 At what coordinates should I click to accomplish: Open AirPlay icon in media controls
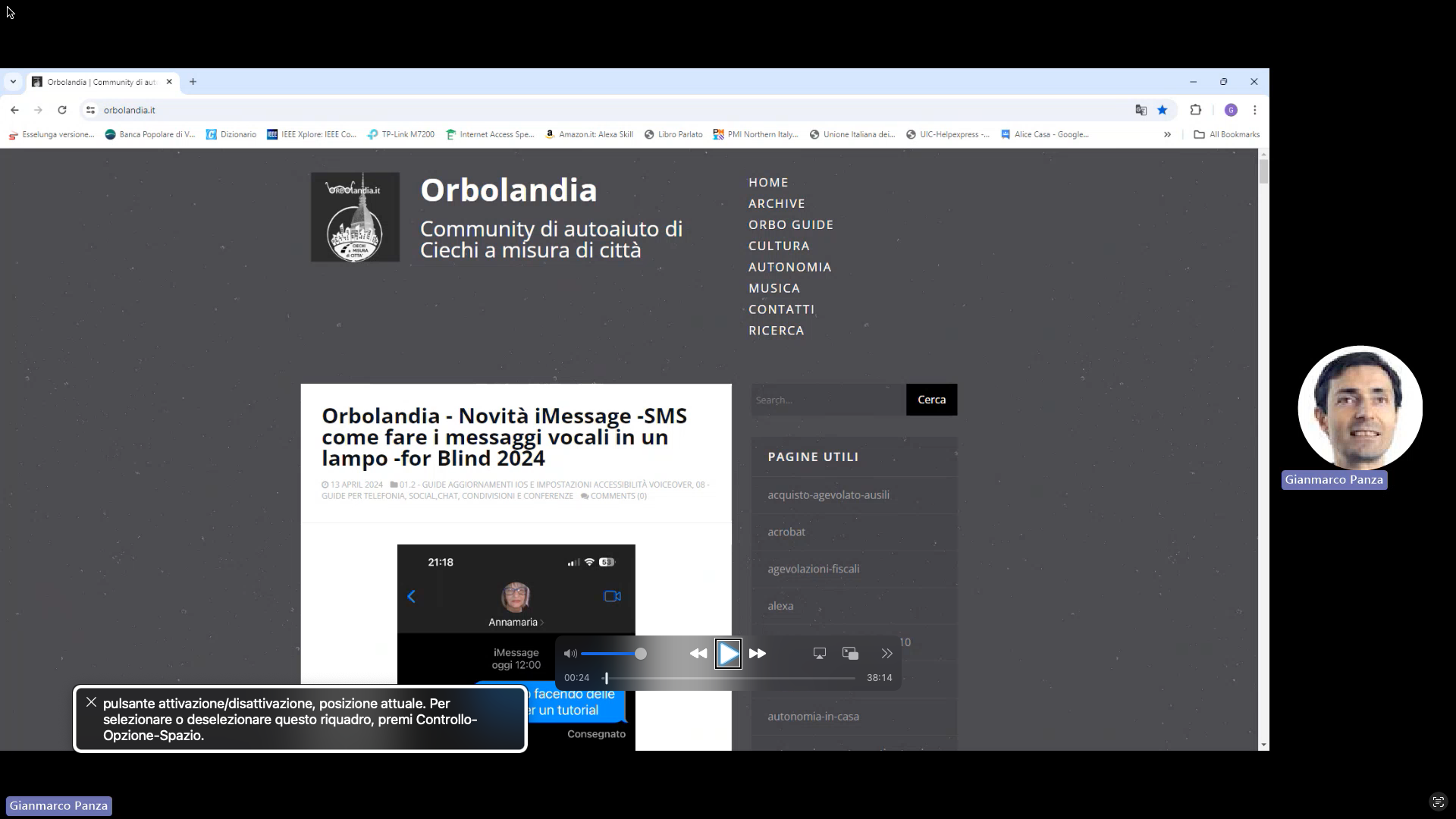[820, 654]
